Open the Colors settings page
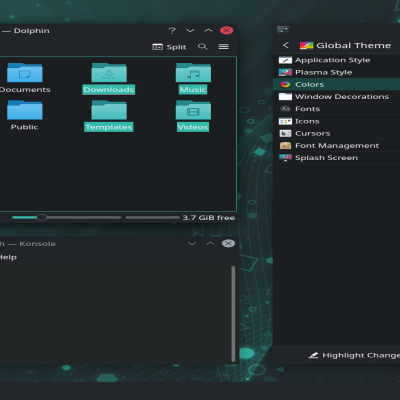 click(x=336, y=84)
